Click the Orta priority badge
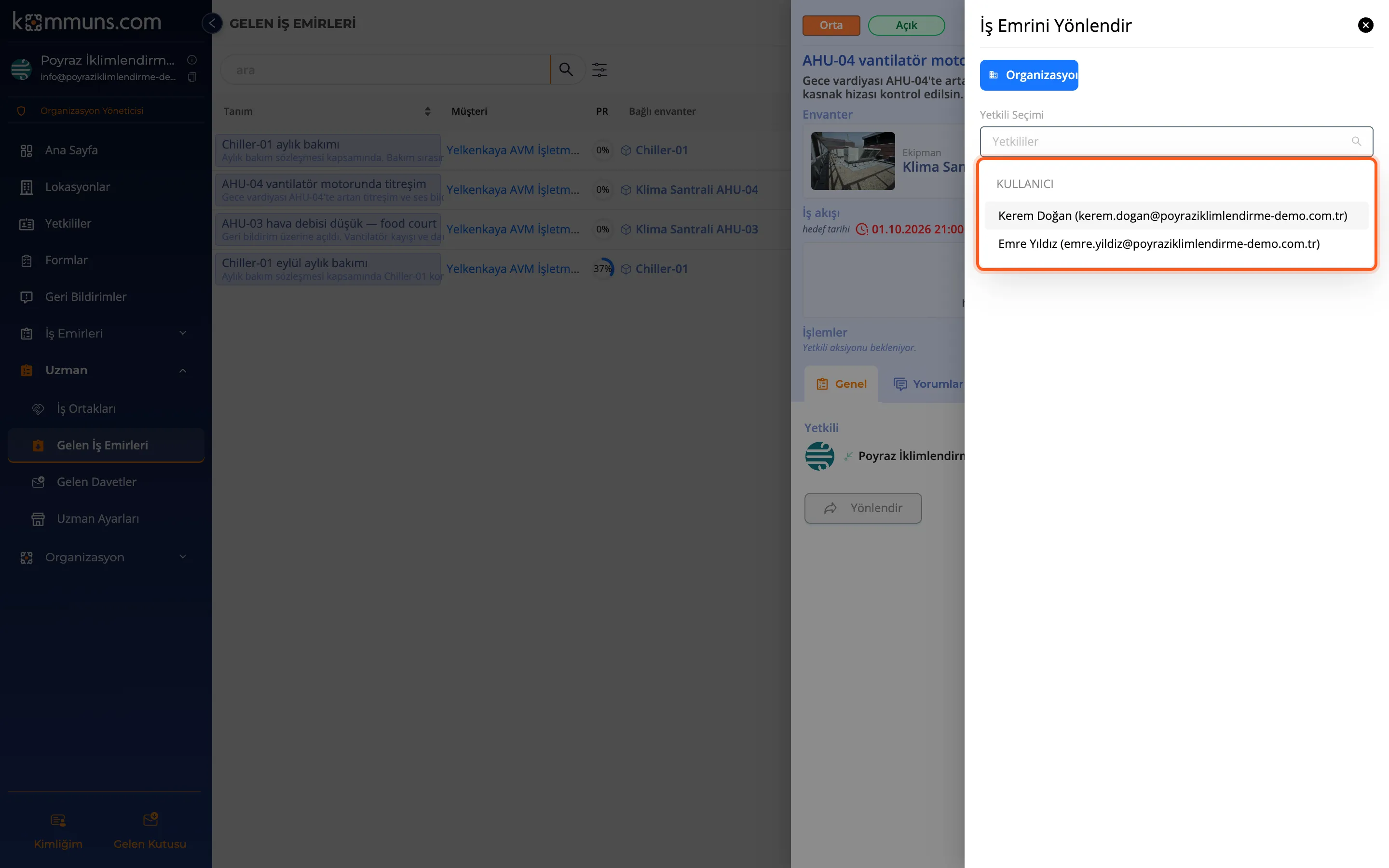Screen dimensions: 1389x868 coord(831,25)
